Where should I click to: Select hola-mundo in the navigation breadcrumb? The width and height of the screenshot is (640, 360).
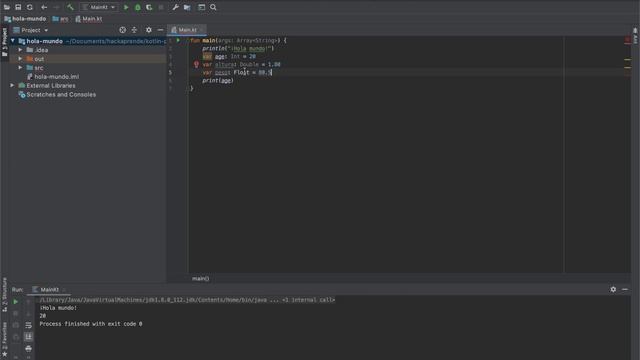point(25,19)
